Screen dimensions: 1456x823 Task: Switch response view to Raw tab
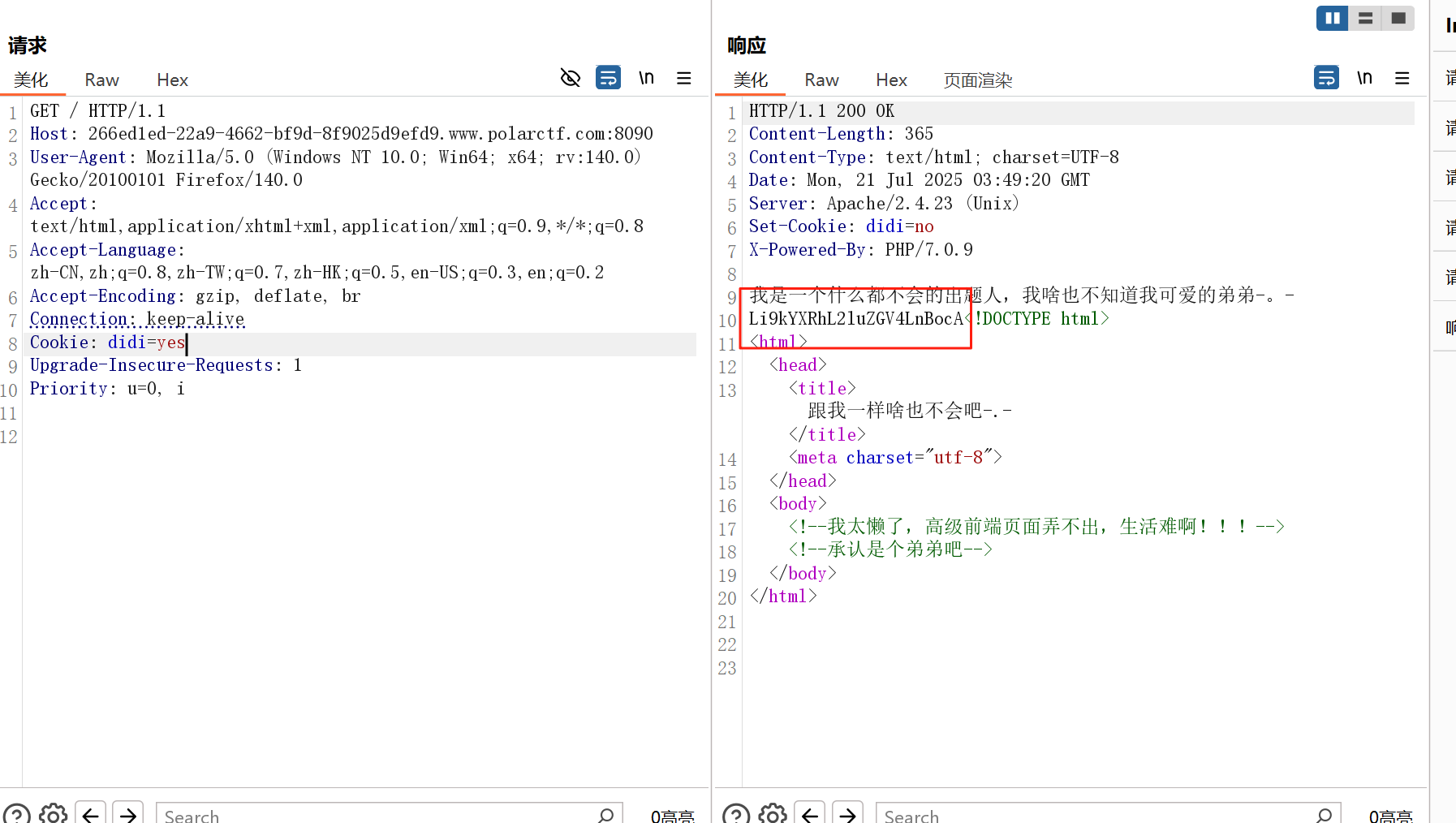821,80
